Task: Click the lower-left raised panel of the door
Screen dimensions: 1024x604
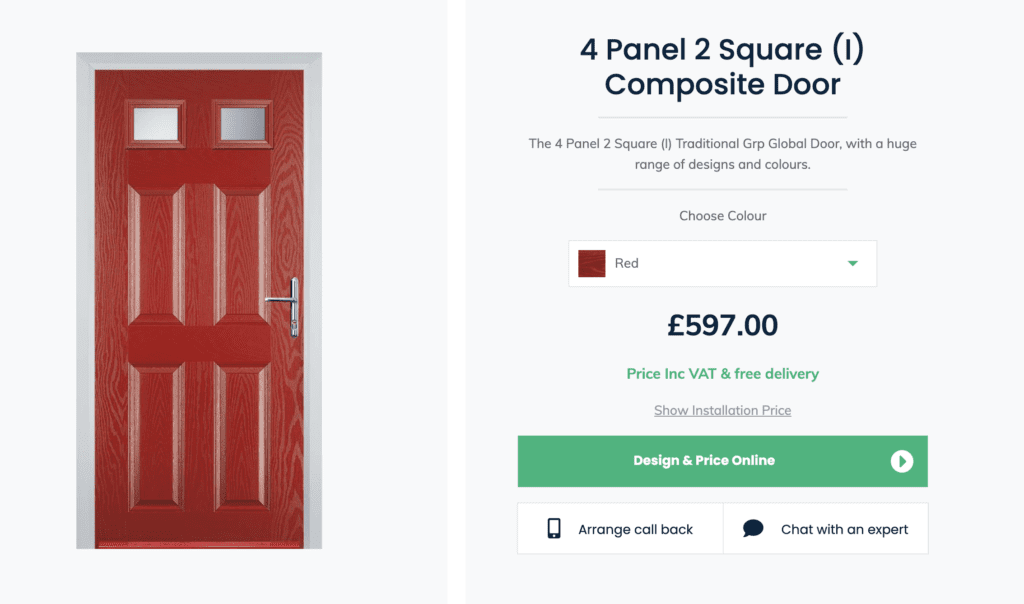Action: 156,437
